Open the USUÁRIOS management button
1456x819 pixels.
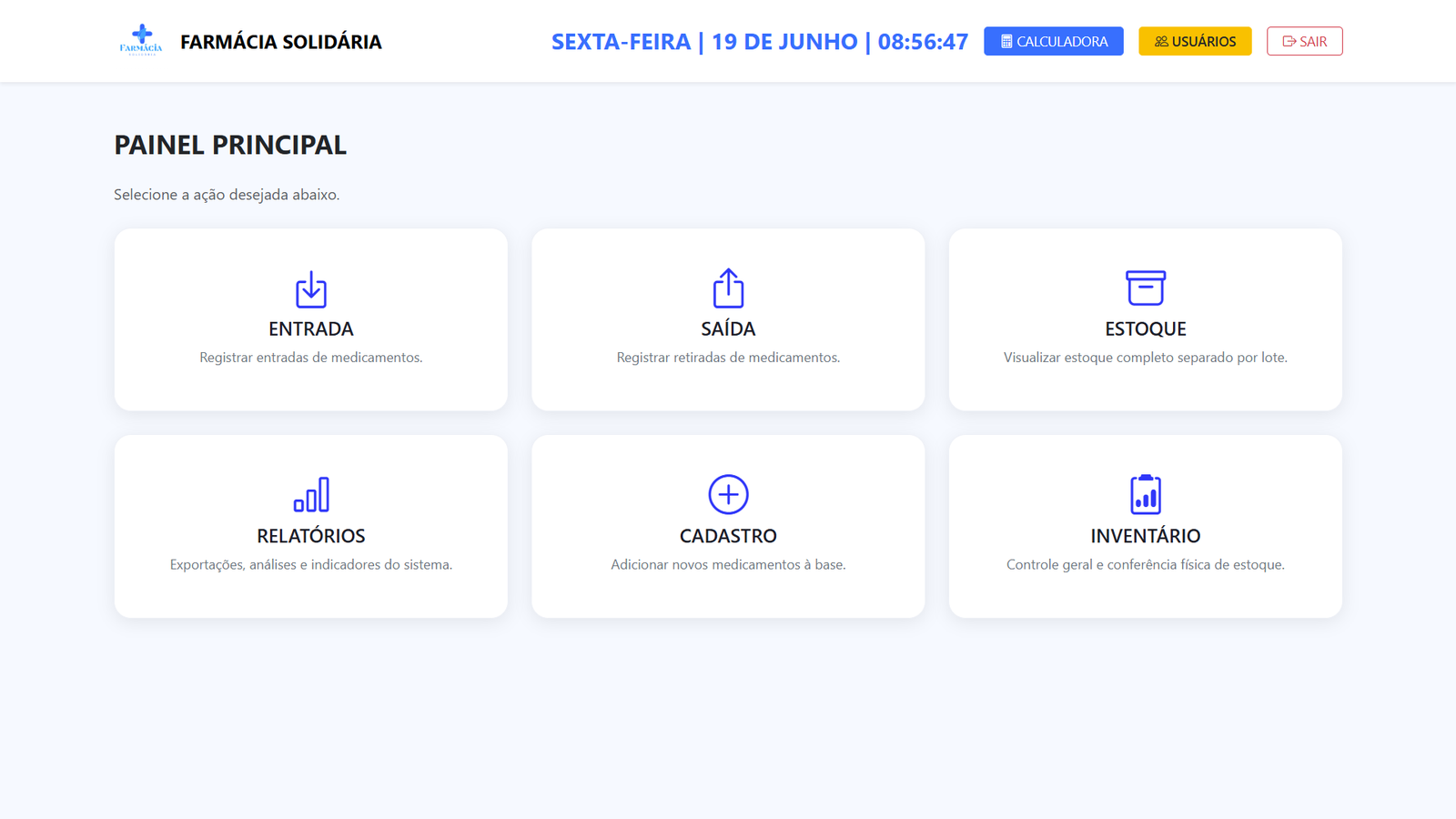click(1195, 41)
